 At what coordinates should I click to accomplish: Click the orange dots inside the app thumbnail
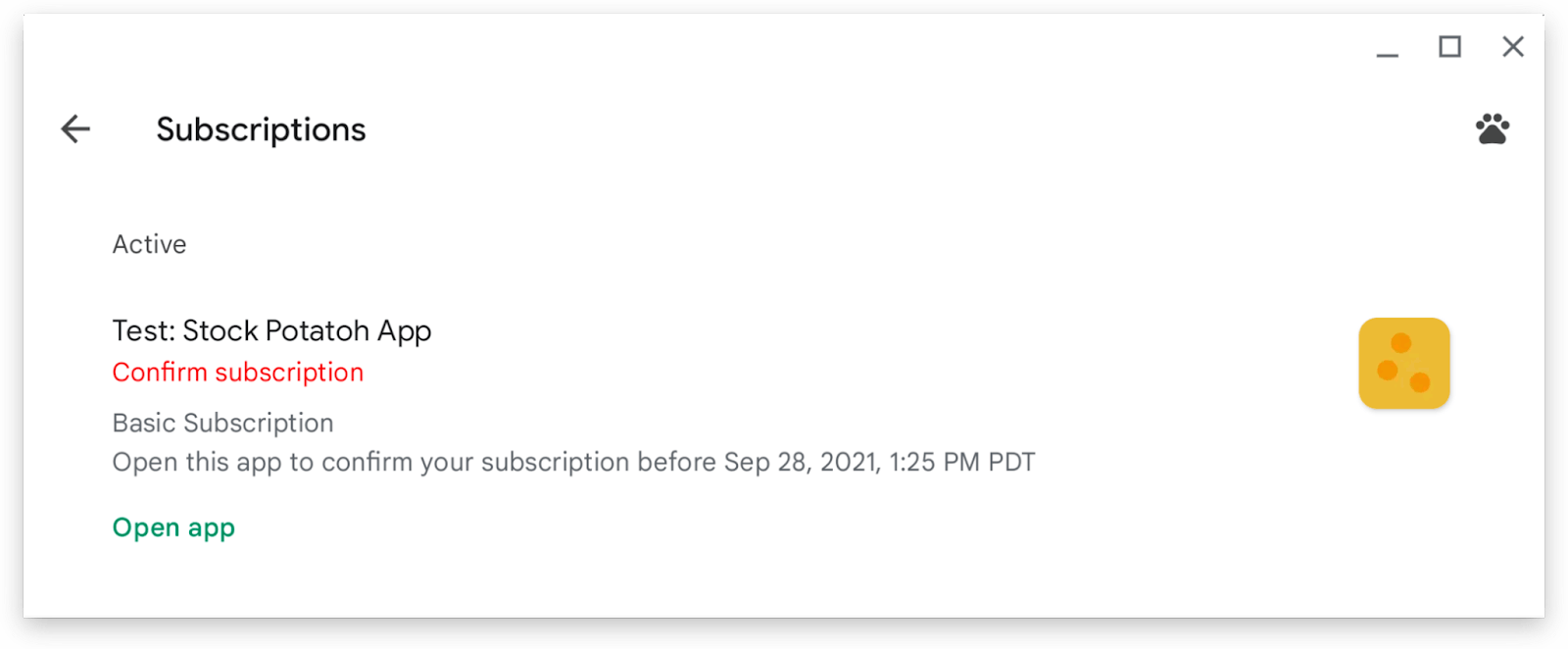pos(1404,363)
